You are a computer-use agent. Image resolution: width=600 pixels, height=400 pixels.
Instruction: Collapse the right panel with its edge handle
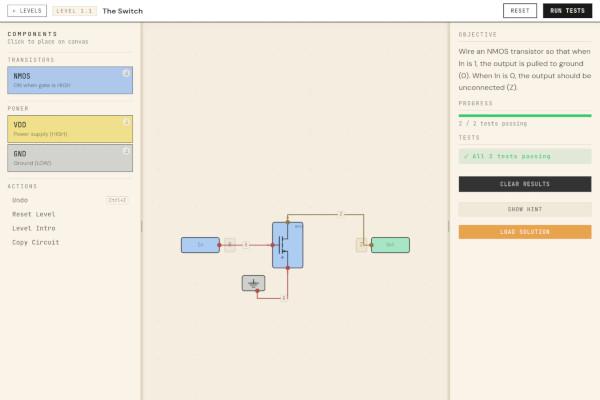pyautogui.click(x=449, y=226)
